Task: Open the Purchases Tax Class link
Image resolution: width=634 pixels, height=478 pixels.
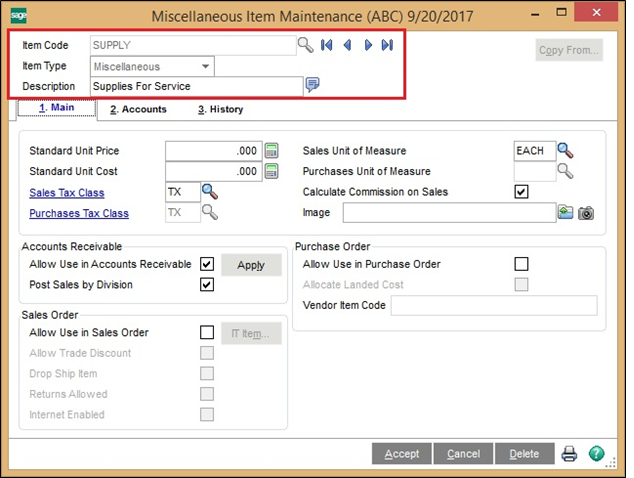Action: tap(79, 214)
